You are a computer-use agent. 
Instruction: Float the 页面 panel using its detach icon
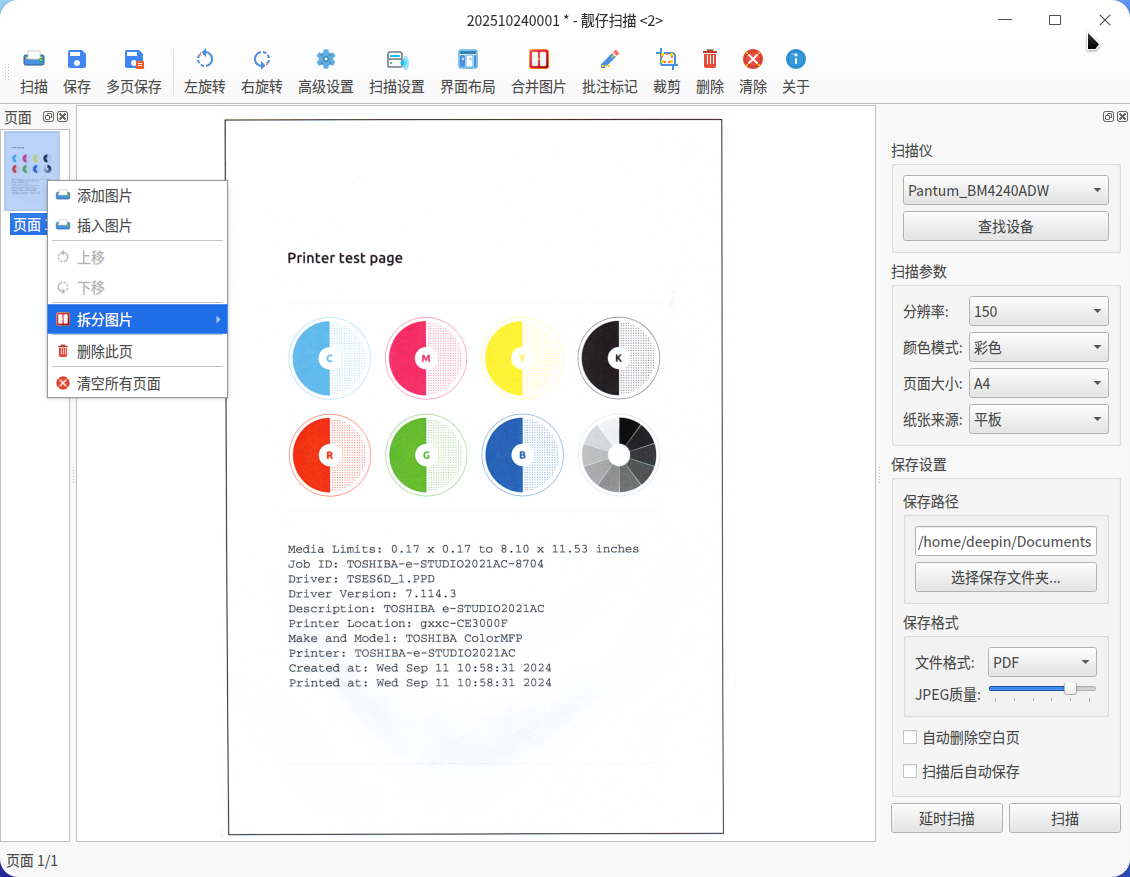[48, 117]
